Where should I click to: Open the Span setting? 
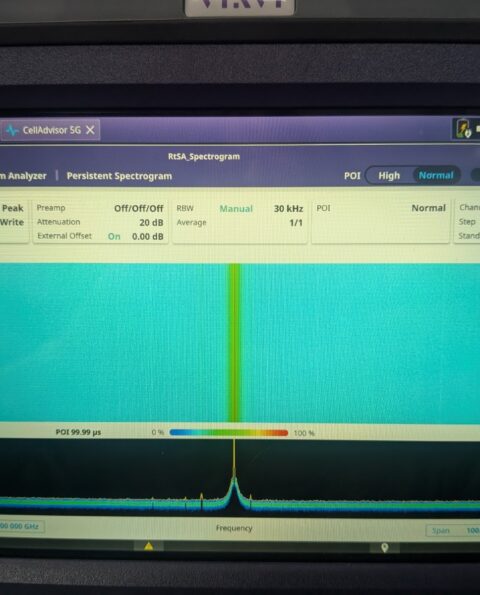click(x=453, y=530)
